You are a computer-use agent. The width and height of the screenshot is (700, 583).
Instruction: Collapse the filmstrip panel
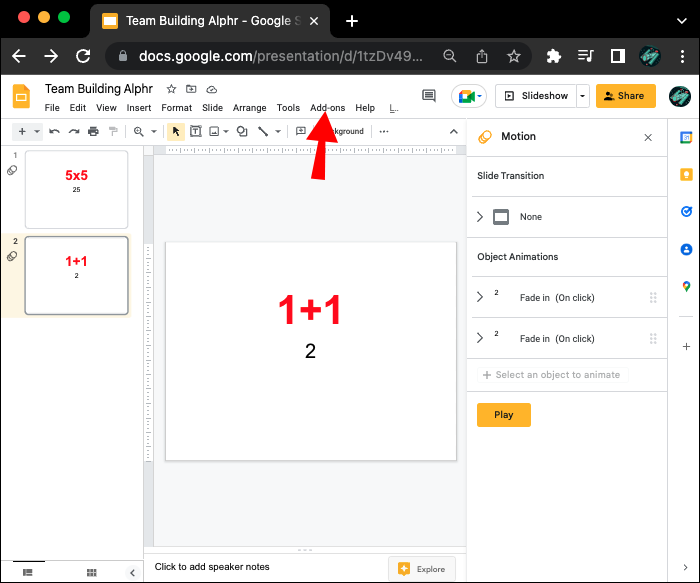click(132, 572)
